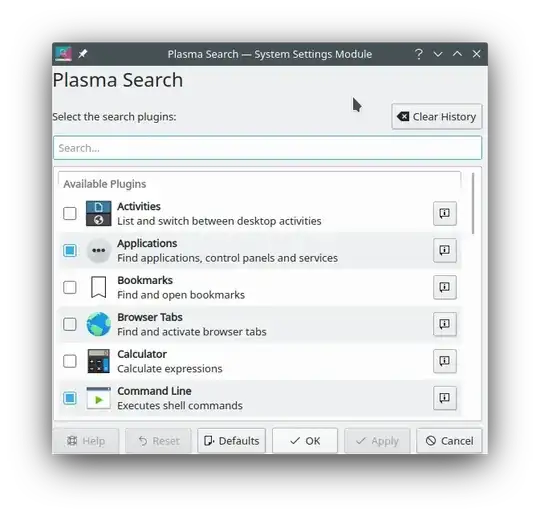Click the Browser Tabs globe icon

coord(98,324)
